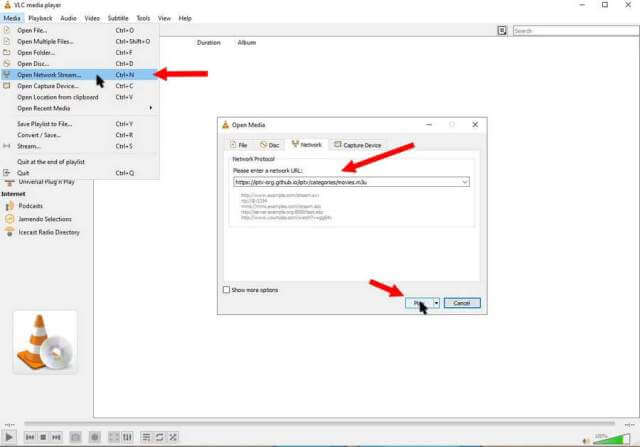Select Quit at the end of playlist

80,162
